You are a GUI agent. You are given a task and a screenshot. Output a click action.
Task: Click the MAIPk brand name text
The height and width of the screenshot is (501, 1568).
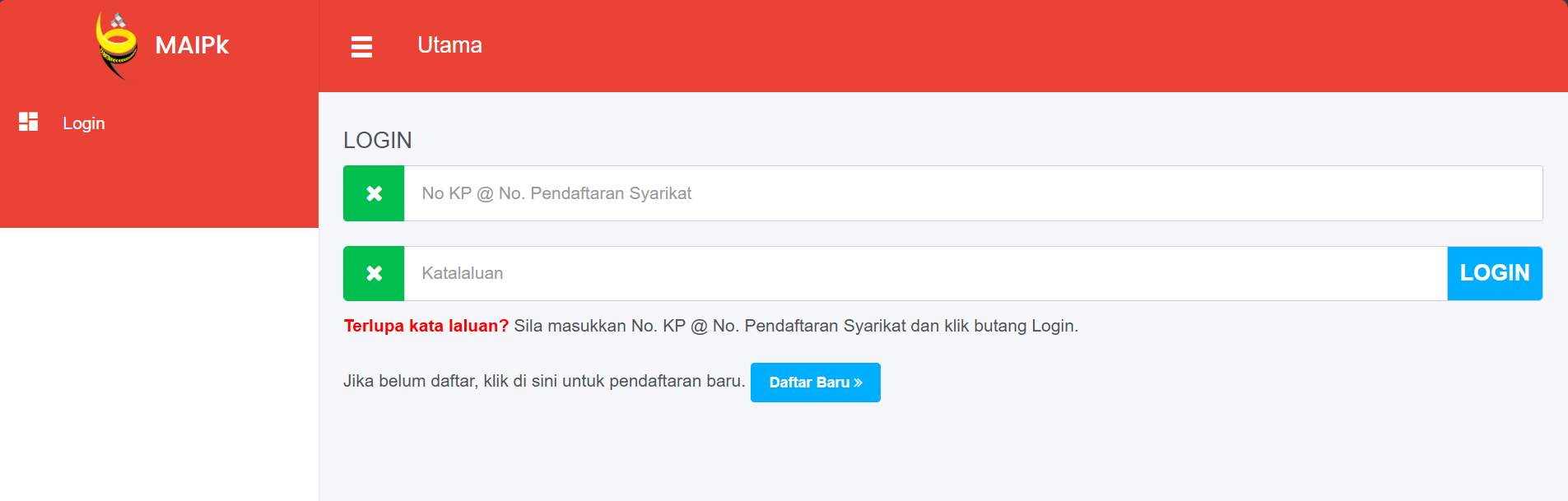192,45
